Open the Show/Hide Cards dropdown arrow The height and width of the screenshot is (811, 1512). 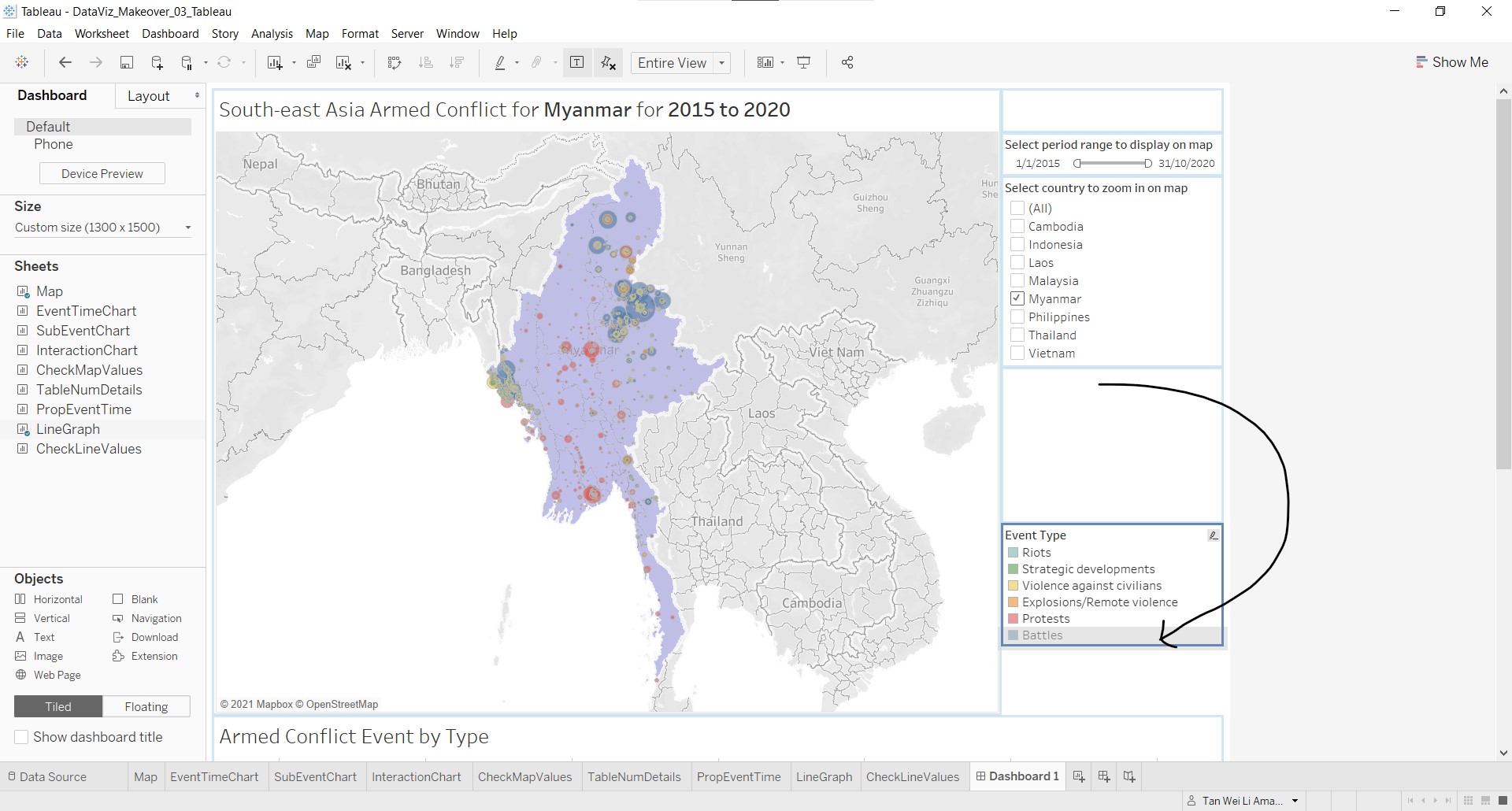coord(782,63)
